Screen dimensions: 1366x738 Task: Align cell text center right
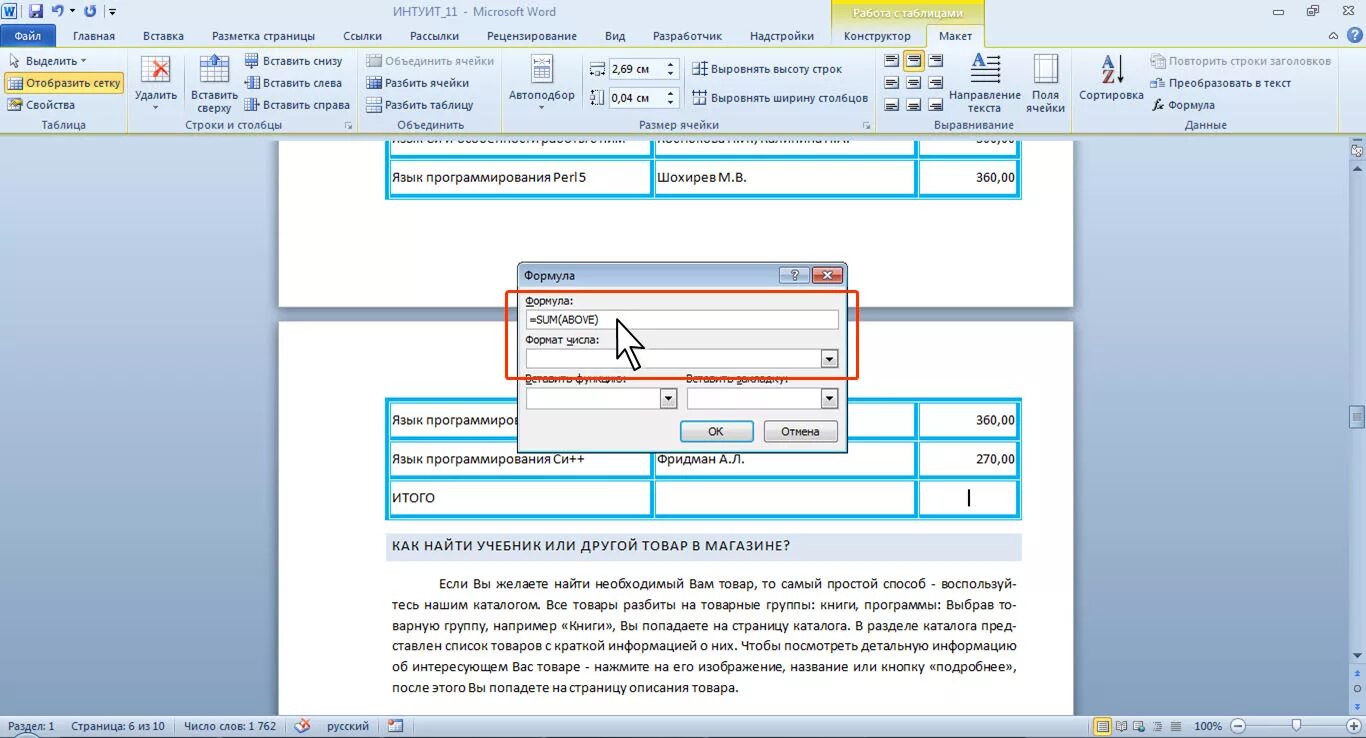pyautogui.click(x=935, y=83)
